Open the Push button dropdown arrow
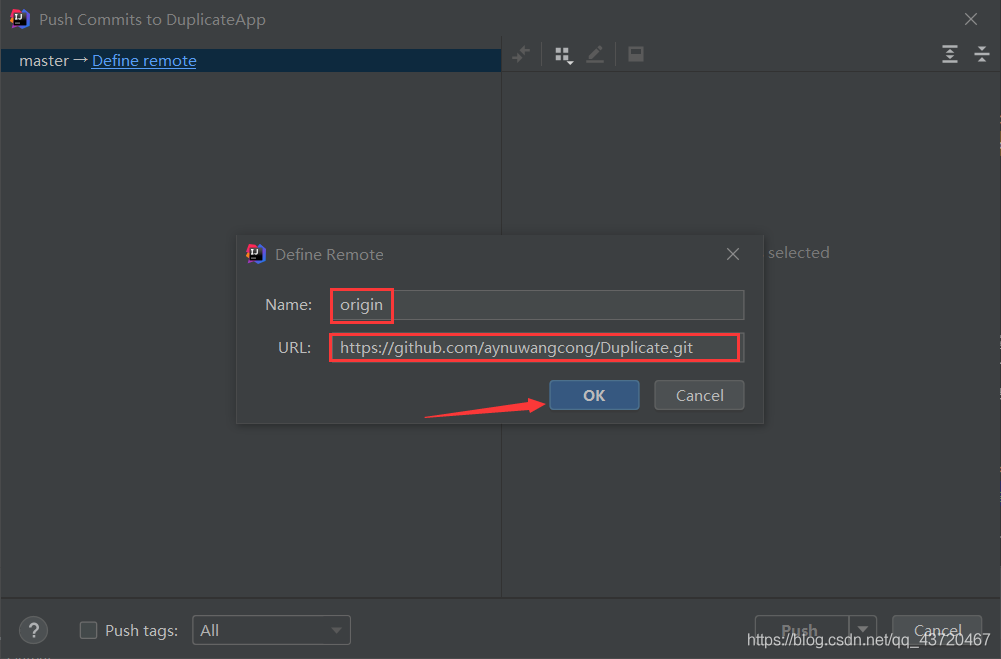Image resolution: width=1001 pixels, height=659 pixels. pyautogui.click(x=862, y=630)
